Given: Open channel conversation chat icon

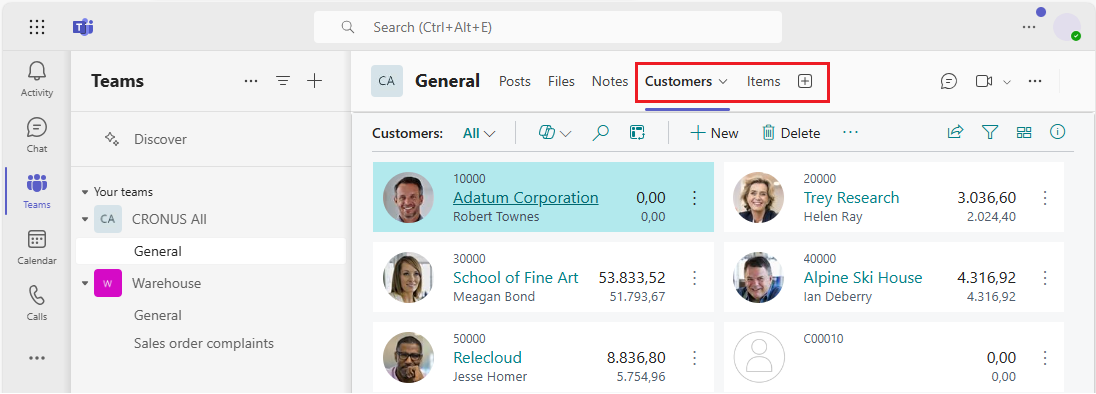Looking at the screenshot, I should 949,81.
